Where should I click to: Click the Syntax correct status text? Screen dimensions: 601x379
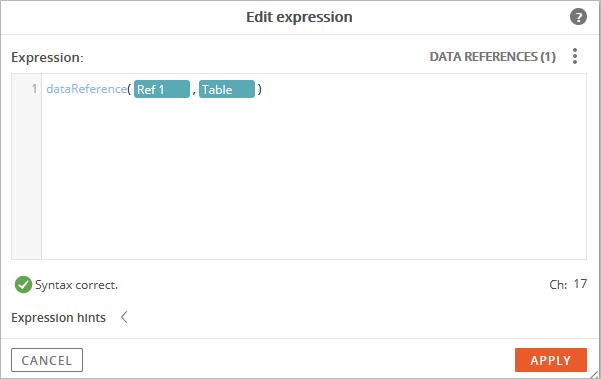(x=76, y=285)
